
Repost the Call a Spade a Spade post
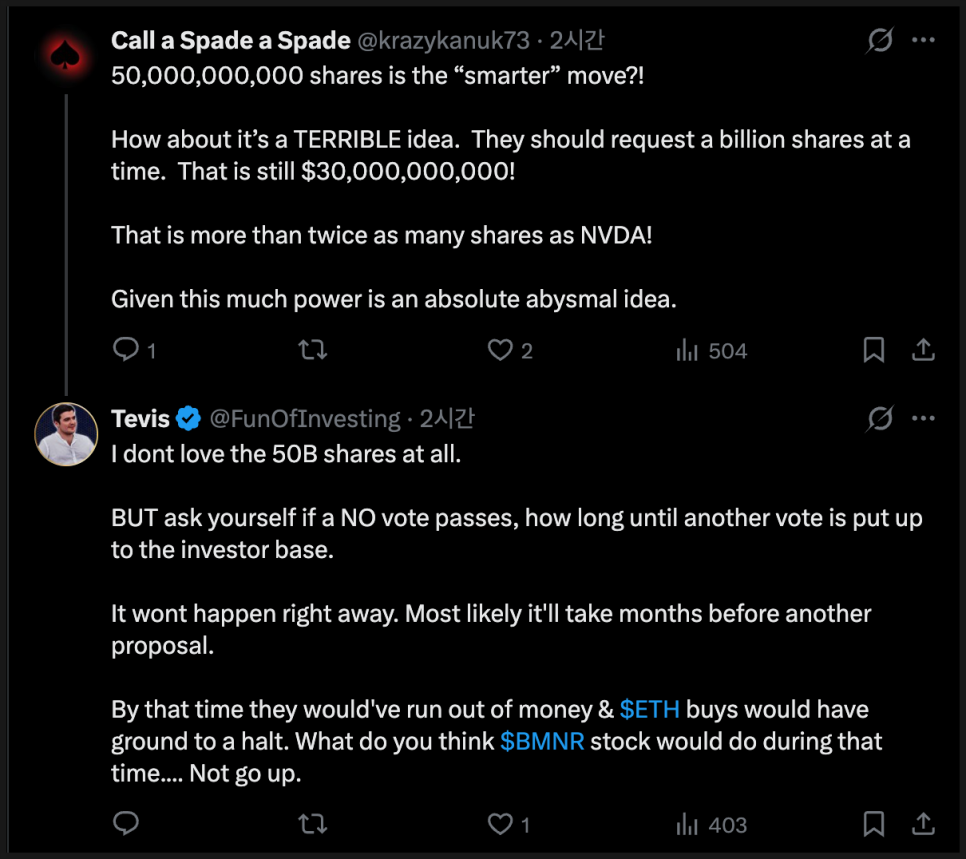pos(313,350)
